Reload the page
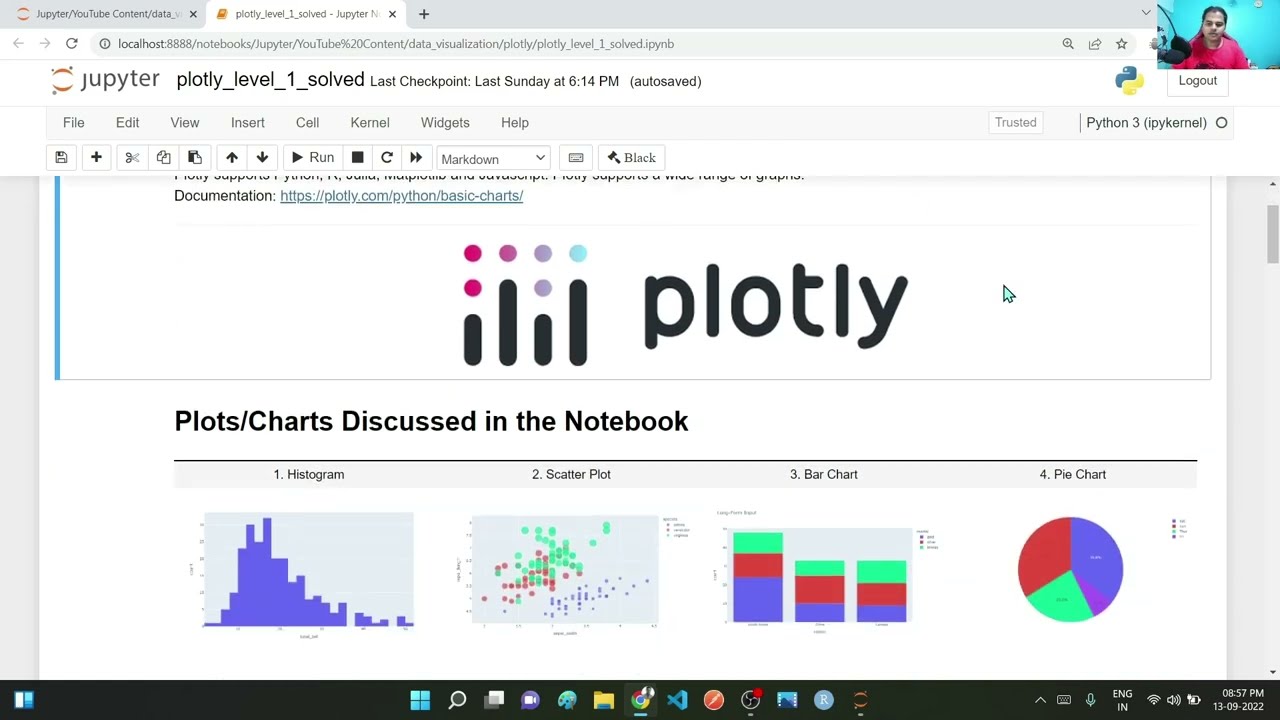 (x=72, y=44)
